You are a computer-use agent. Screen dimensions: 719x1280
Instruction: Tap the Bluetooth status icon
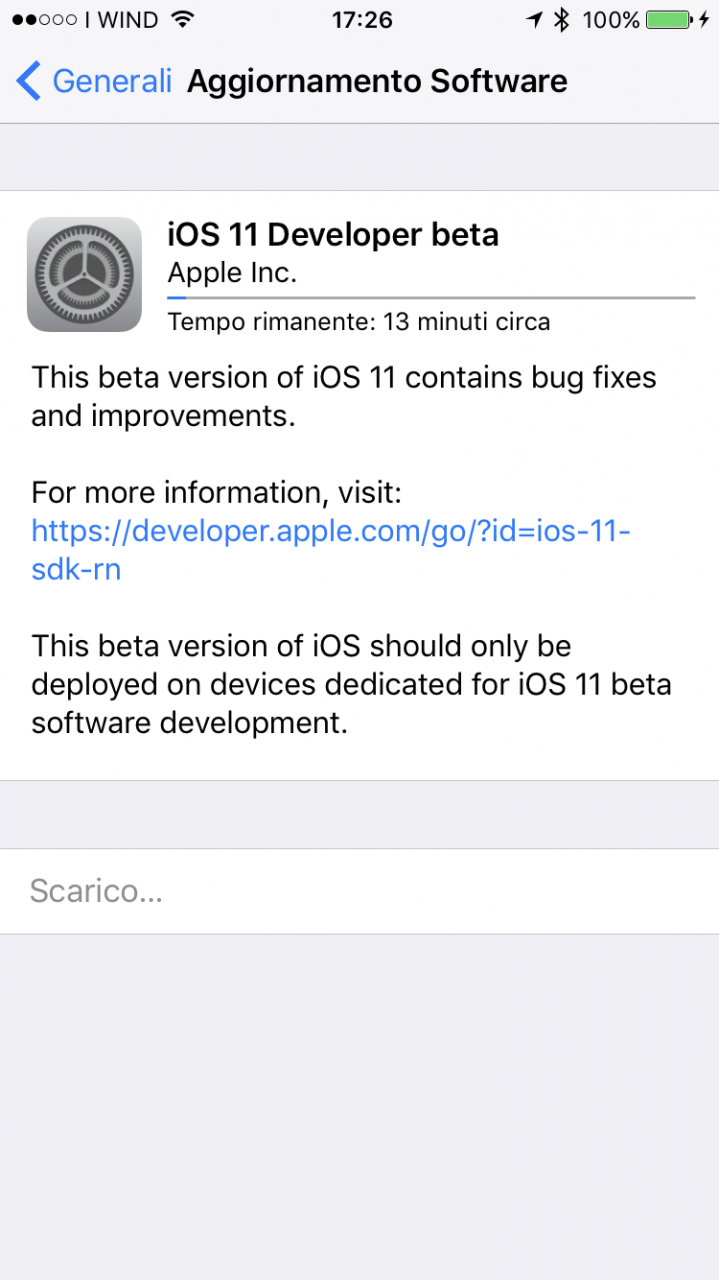(x=562, y=19)
